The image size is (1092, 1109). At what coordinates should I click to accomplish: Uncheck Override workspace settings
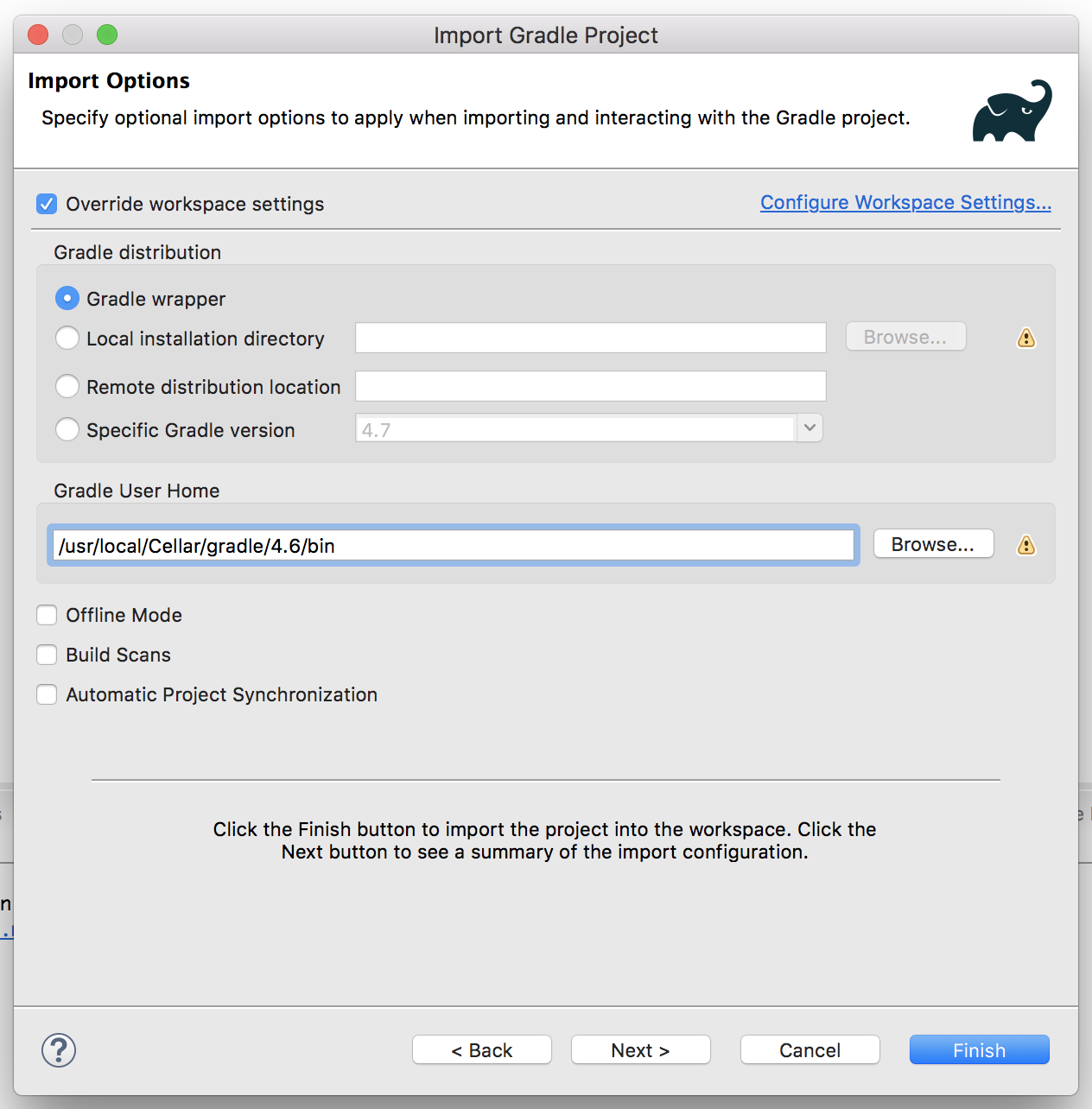click(x=47, y=204)
